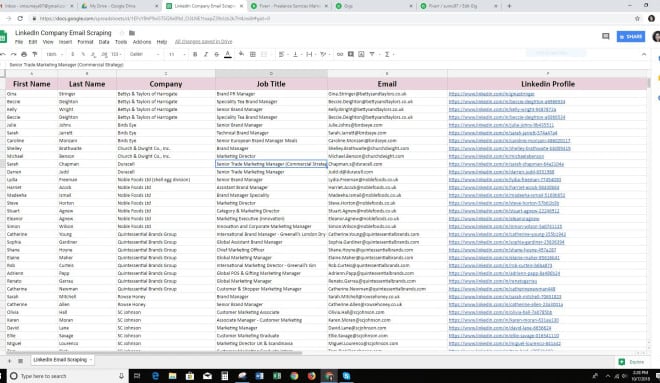660x383 pixels.
Task: Move the document using folder icon
Action: point(132,33)
